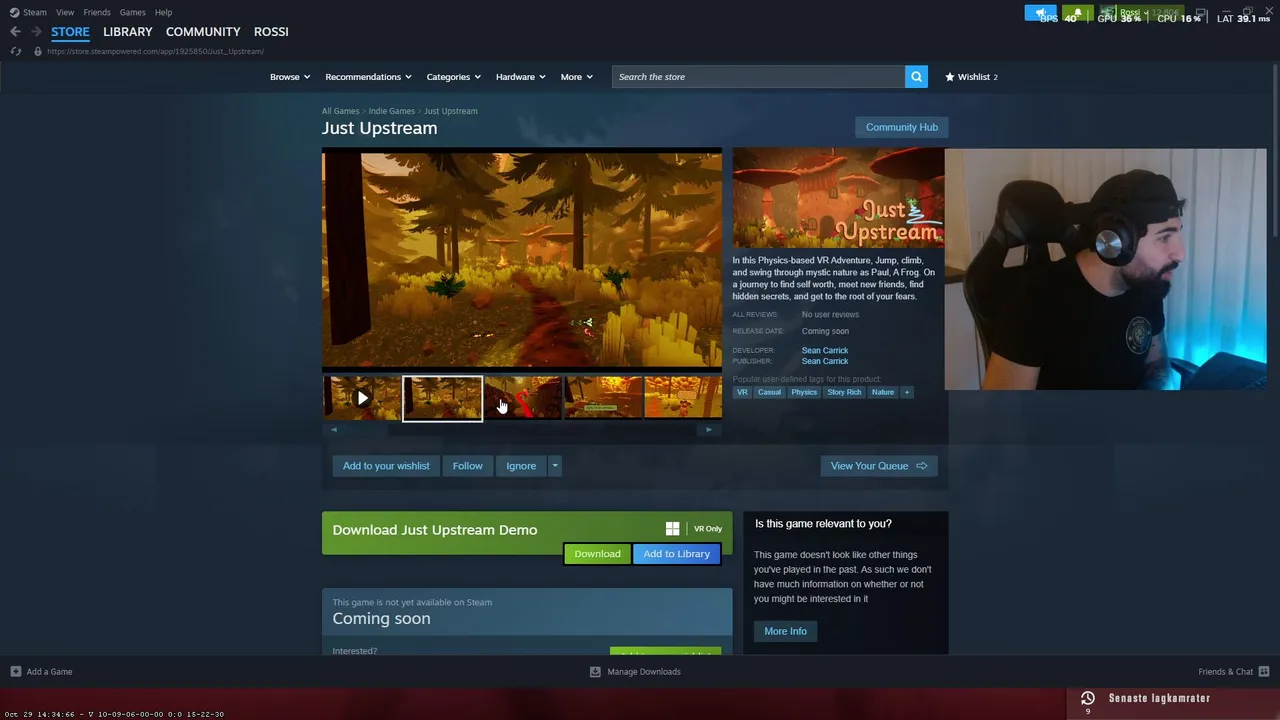Click the Steam logo menu

click(x=28, y=12)
